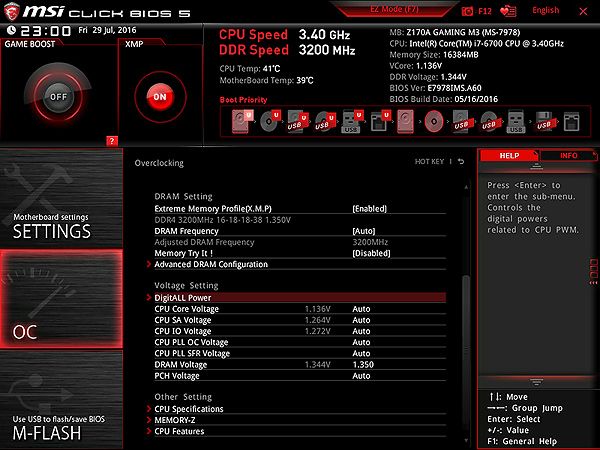Edit DRAM Voltage 1.350 value
600x450 pixels.
pos(363,365)
